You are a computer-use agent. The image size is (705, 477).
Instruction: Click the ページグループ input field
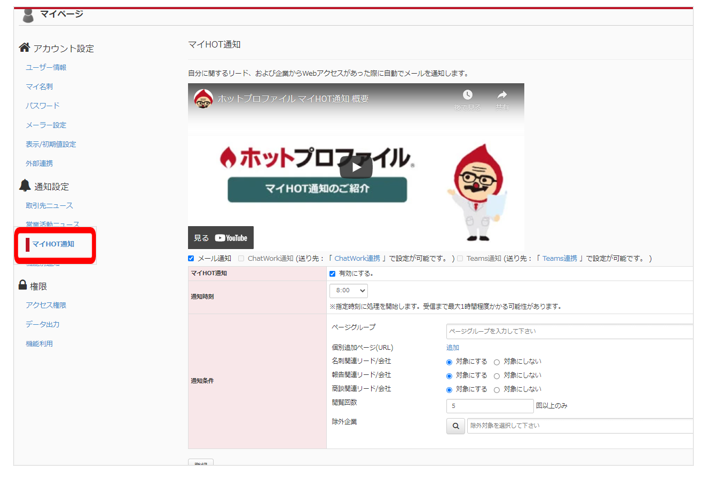click(569, 331)
